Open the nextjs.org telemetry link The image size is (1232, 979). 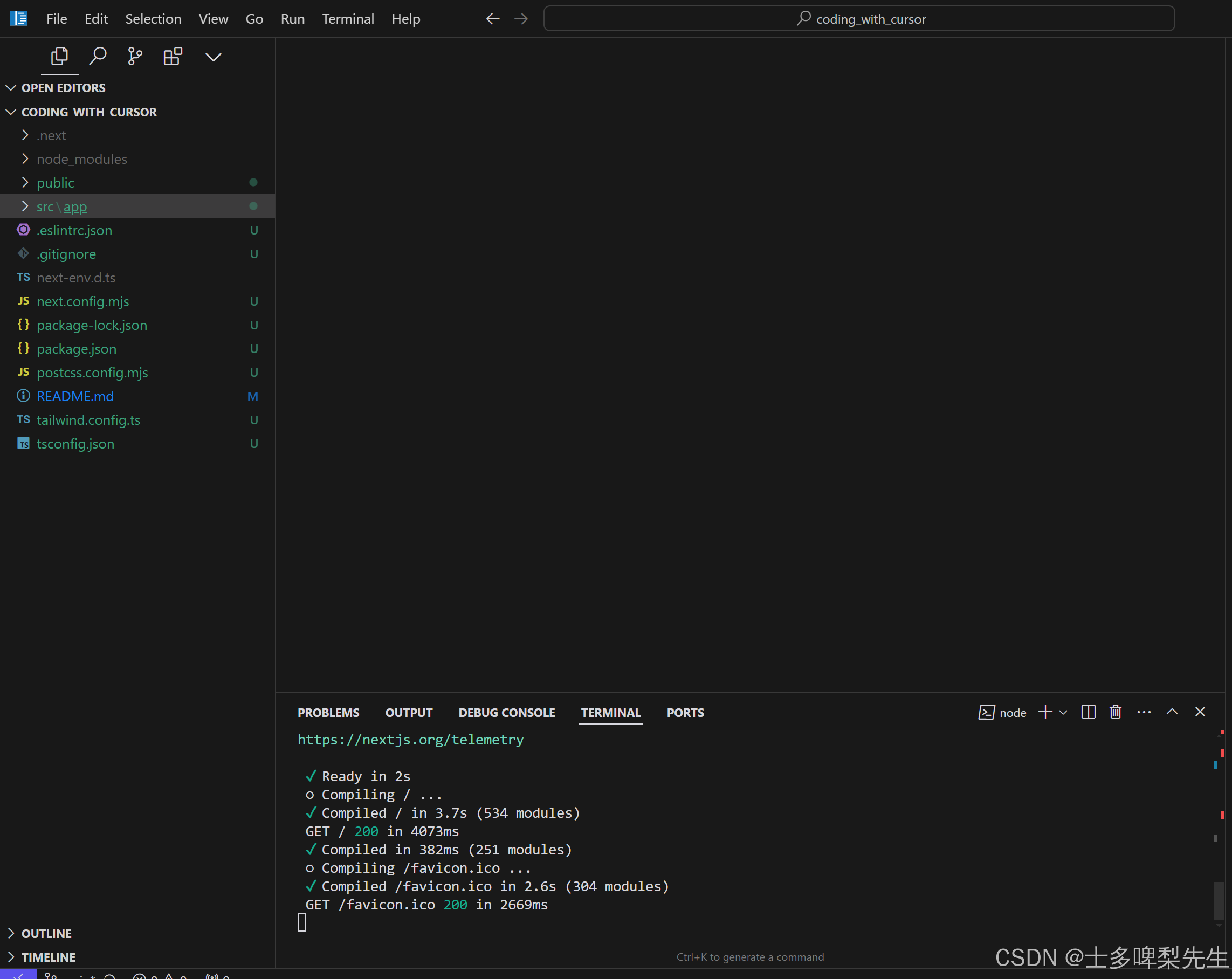410,740
